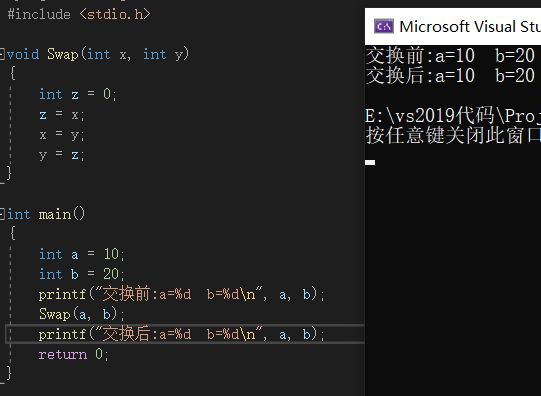Click the 'x = y;' statement
541x396 pixels.
pyautogui.click(x=62, y=134)
